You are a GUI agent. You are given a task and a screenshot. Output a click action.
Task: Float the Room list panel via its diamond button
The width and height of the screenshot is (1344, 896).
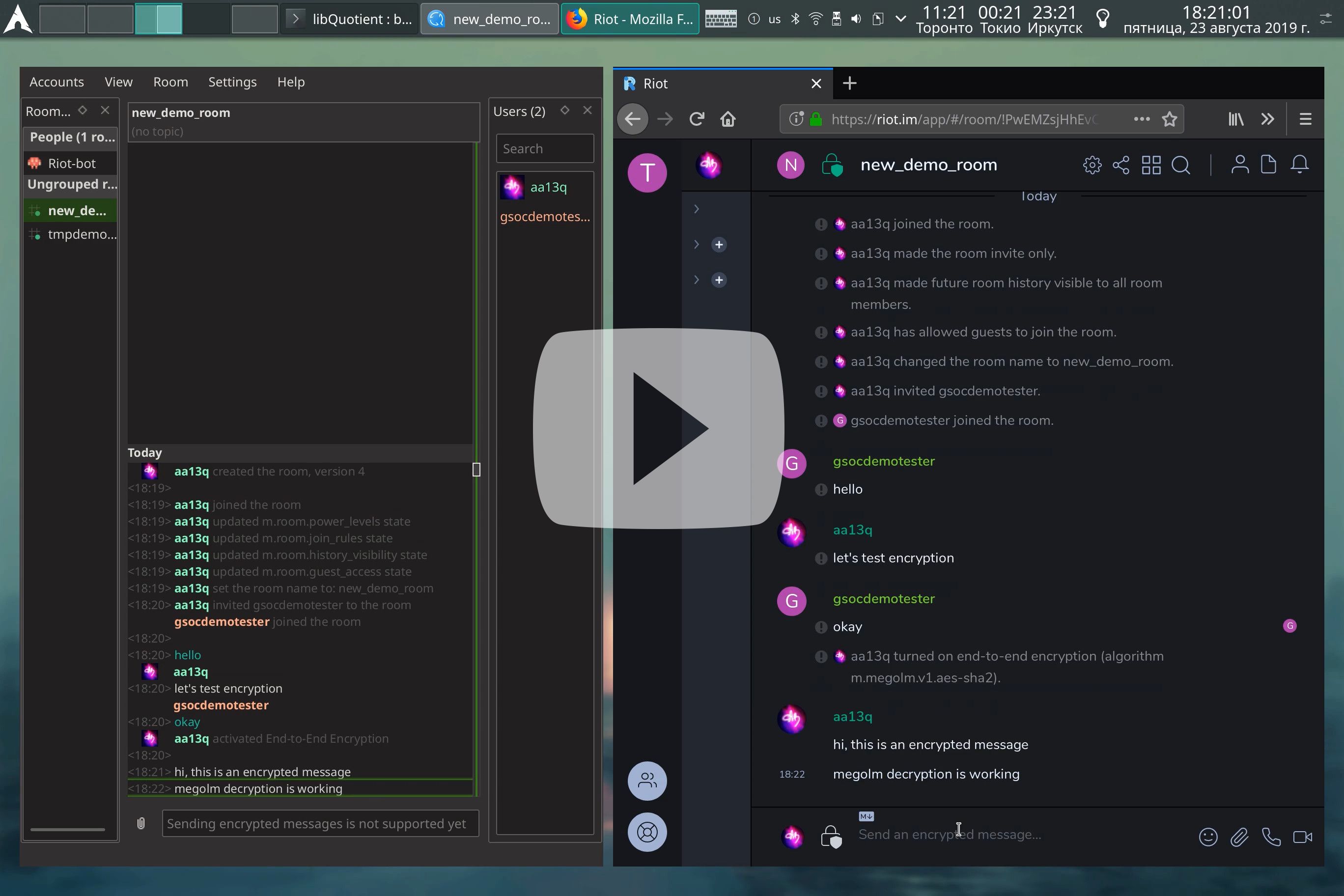point(83,111)
